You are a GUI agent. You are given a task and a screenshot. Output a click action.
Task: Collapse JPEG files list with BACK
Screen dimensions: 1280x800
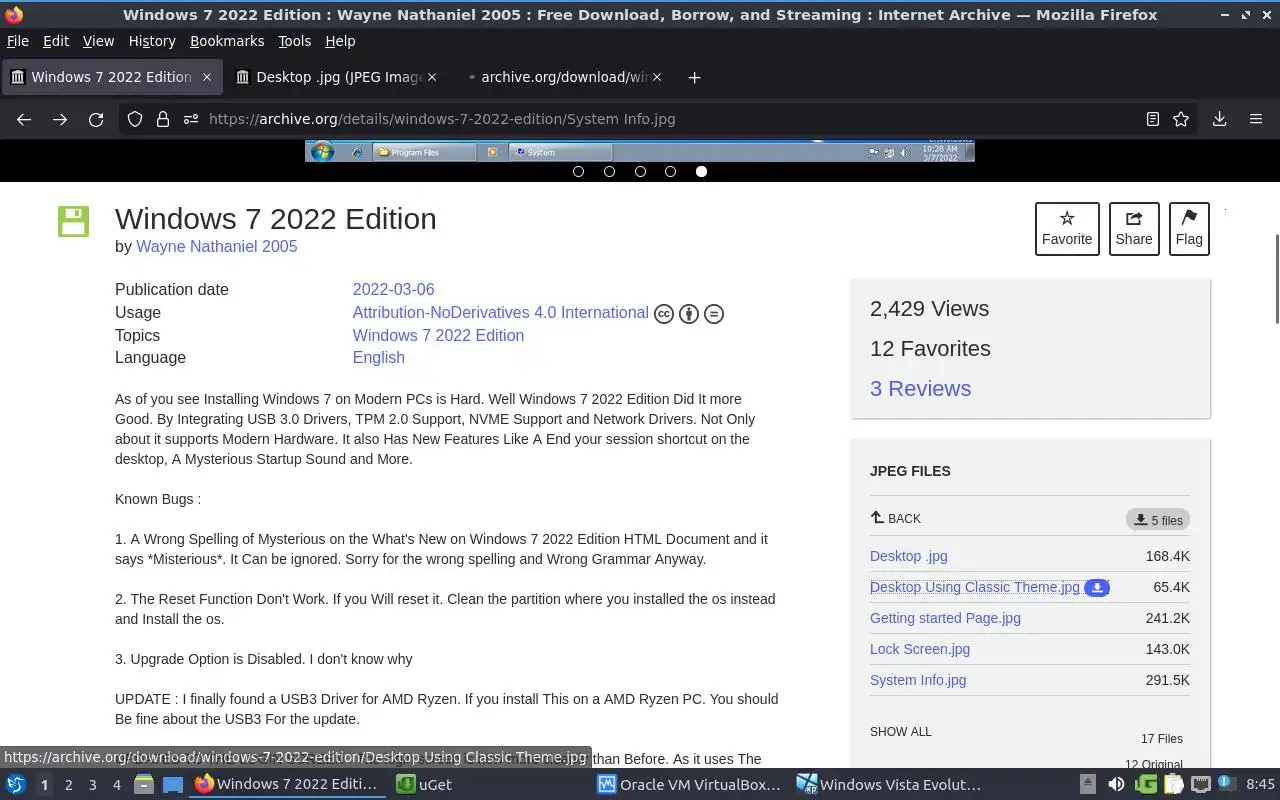[x=896, y=518]
